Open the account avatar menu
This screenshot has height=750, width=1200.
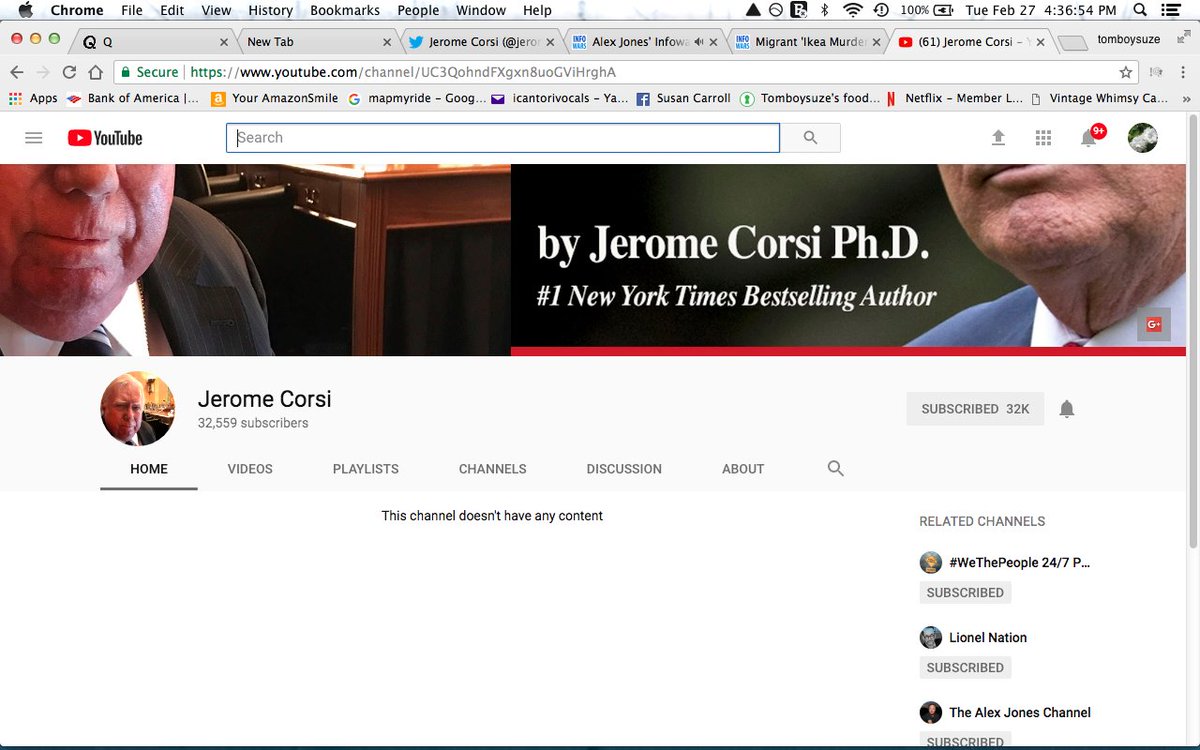1142,138
